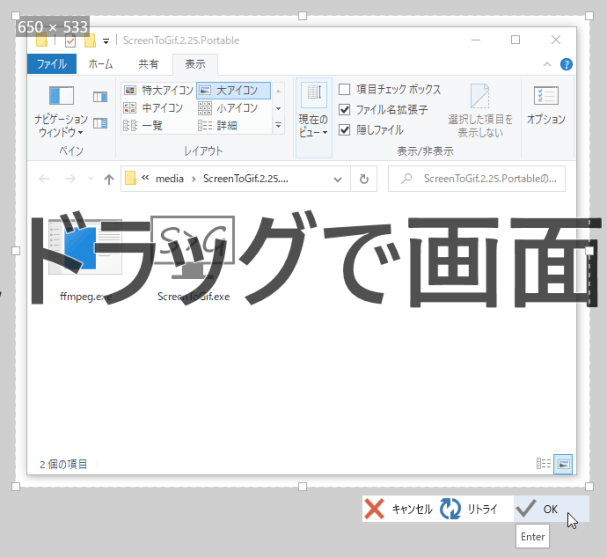607x558 pixels.
Task: Select the 表示 ribbon tab
Action: 195,64
